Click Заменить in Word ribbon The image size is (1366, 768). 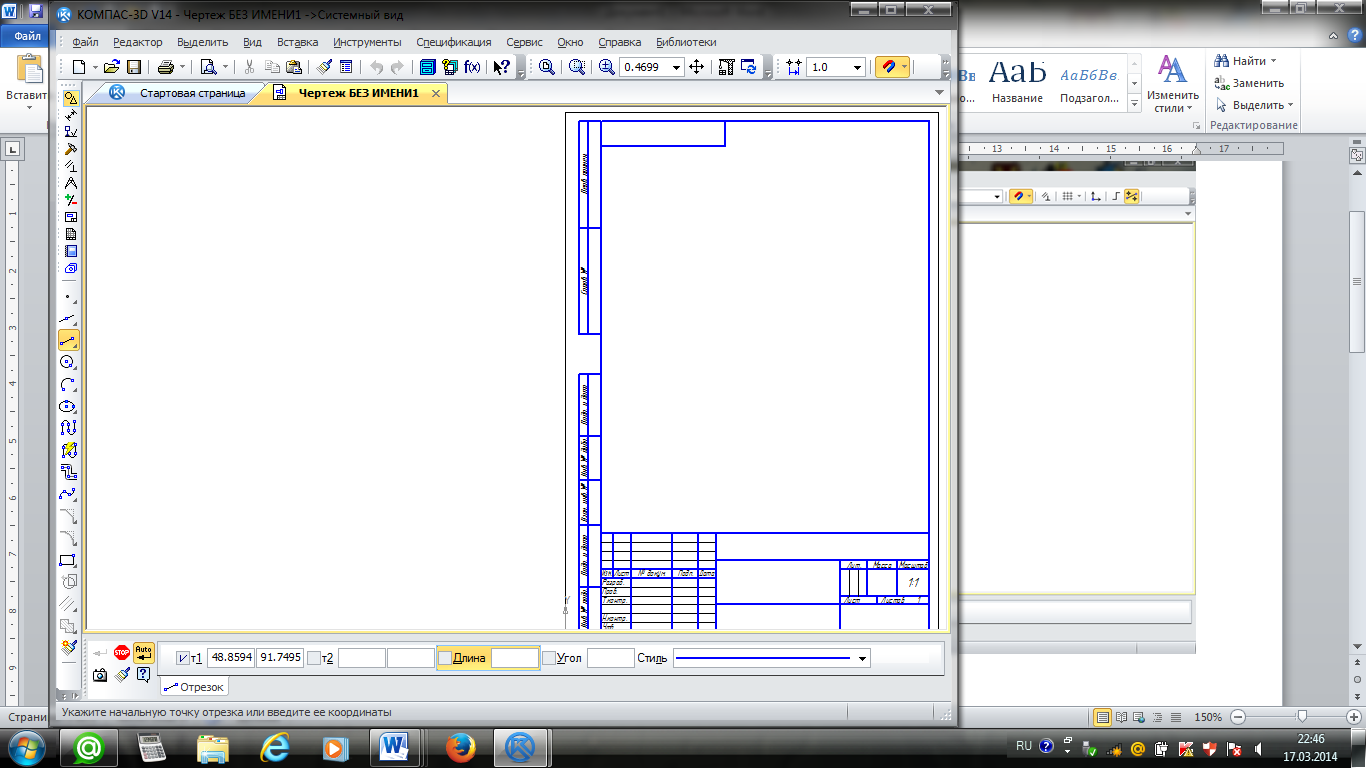coord(1249,83)
